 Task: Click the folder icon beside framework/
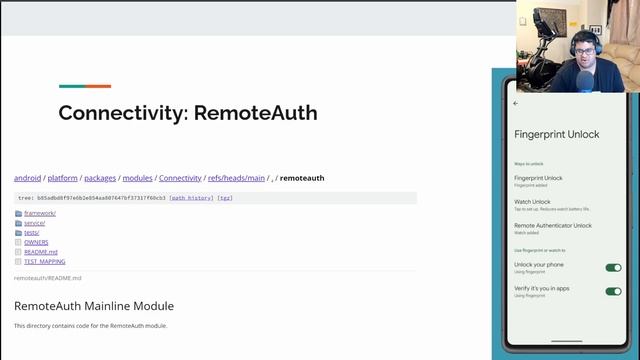click(18, 213)
